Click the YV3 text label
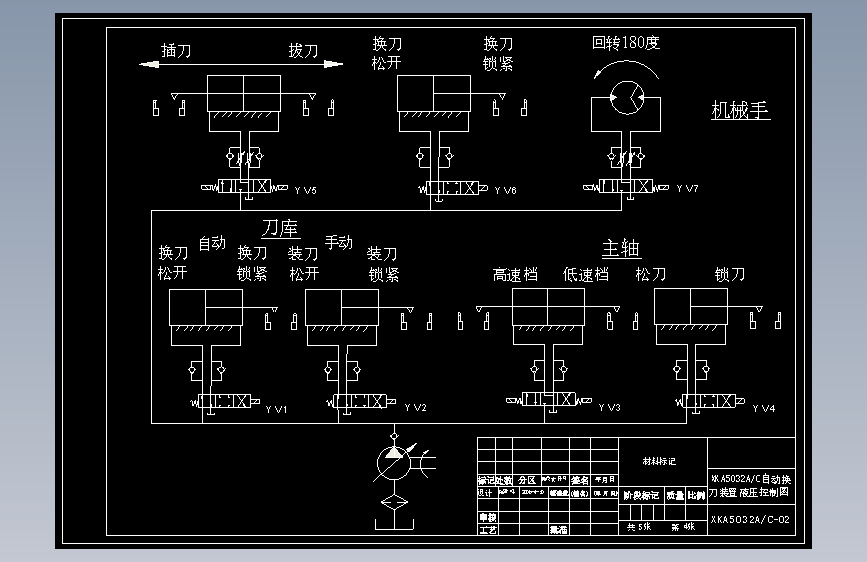This screenshot has width=867, height=562. coord(610,408)
